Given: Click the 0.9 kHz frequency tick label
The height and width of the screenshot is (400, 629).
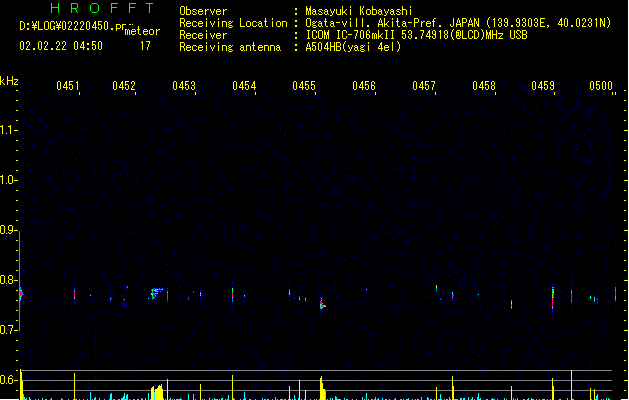Looking at the screenshot, I should click(7, 230).
